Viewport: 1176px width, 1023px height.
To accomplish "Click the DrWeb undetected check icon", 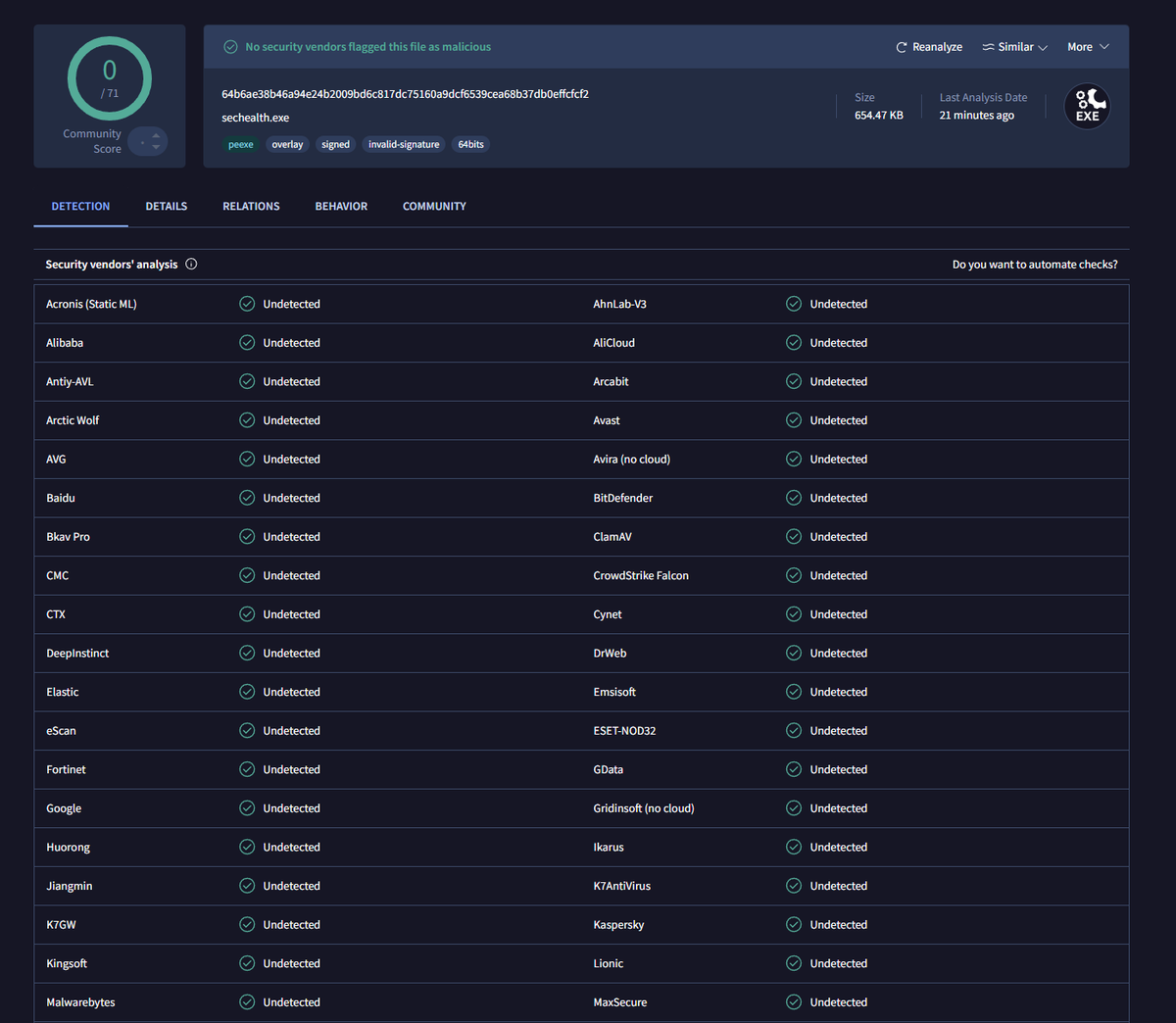I will pos(794,653).
